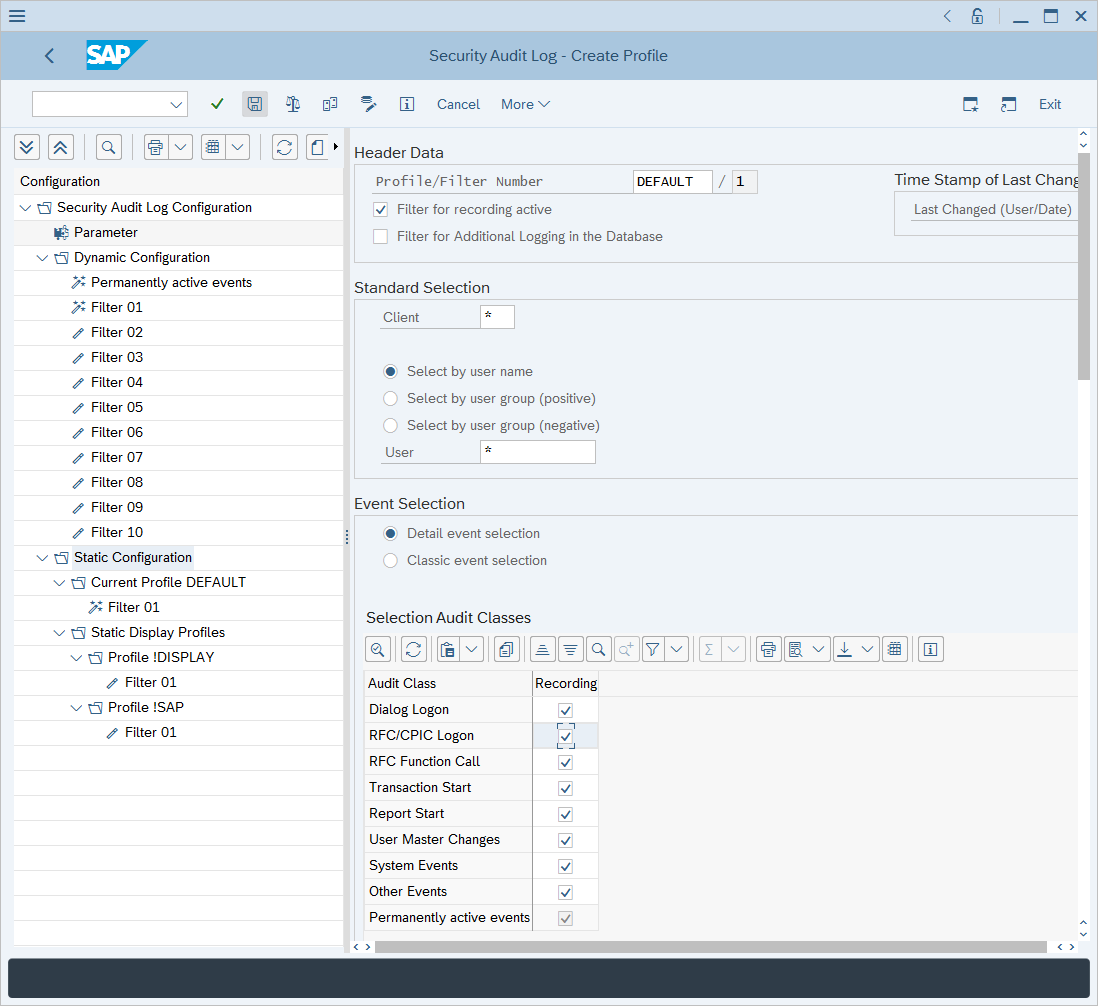Click the Cancel button
The height and width of the screenshot is (1006, 1098).
[458, 104]
